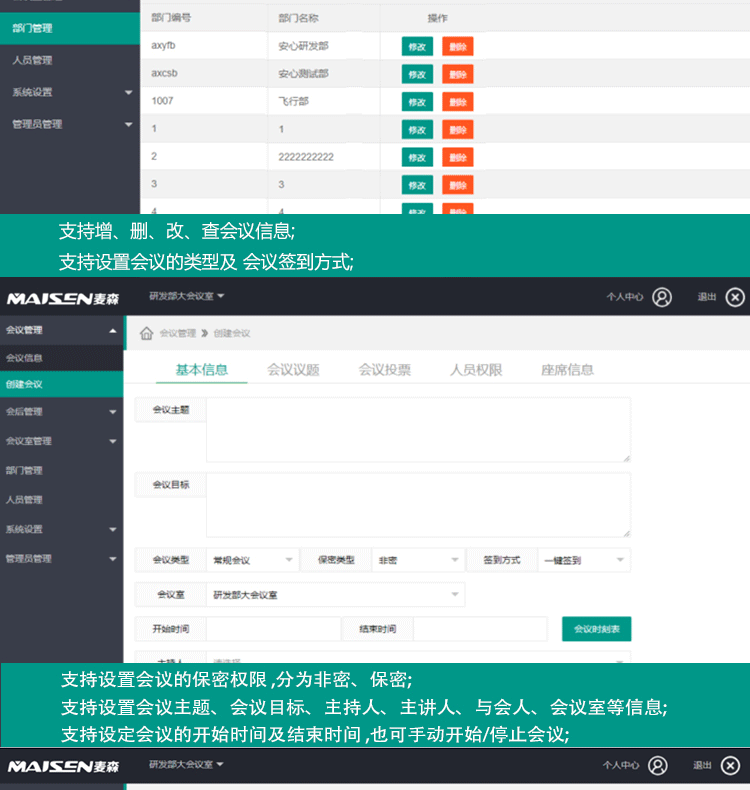Switch to the 会议投票 tab
Viewport: 750px width, 790px height.
click(384, 370)
